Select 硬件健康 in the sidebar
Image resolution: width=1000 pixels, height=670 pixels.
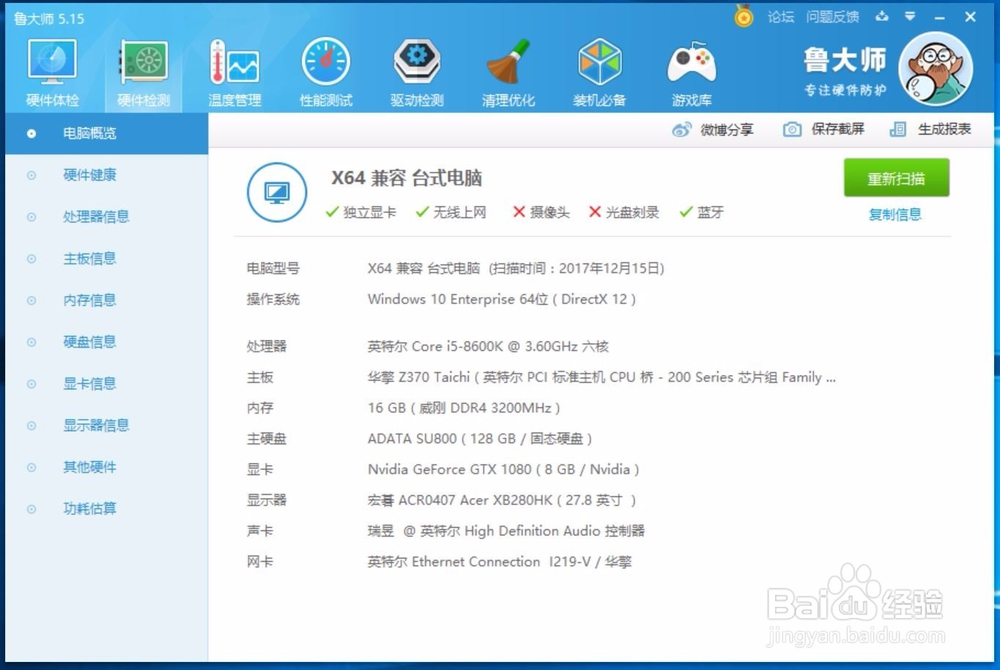pyautogui.click(x=107, y=175)
